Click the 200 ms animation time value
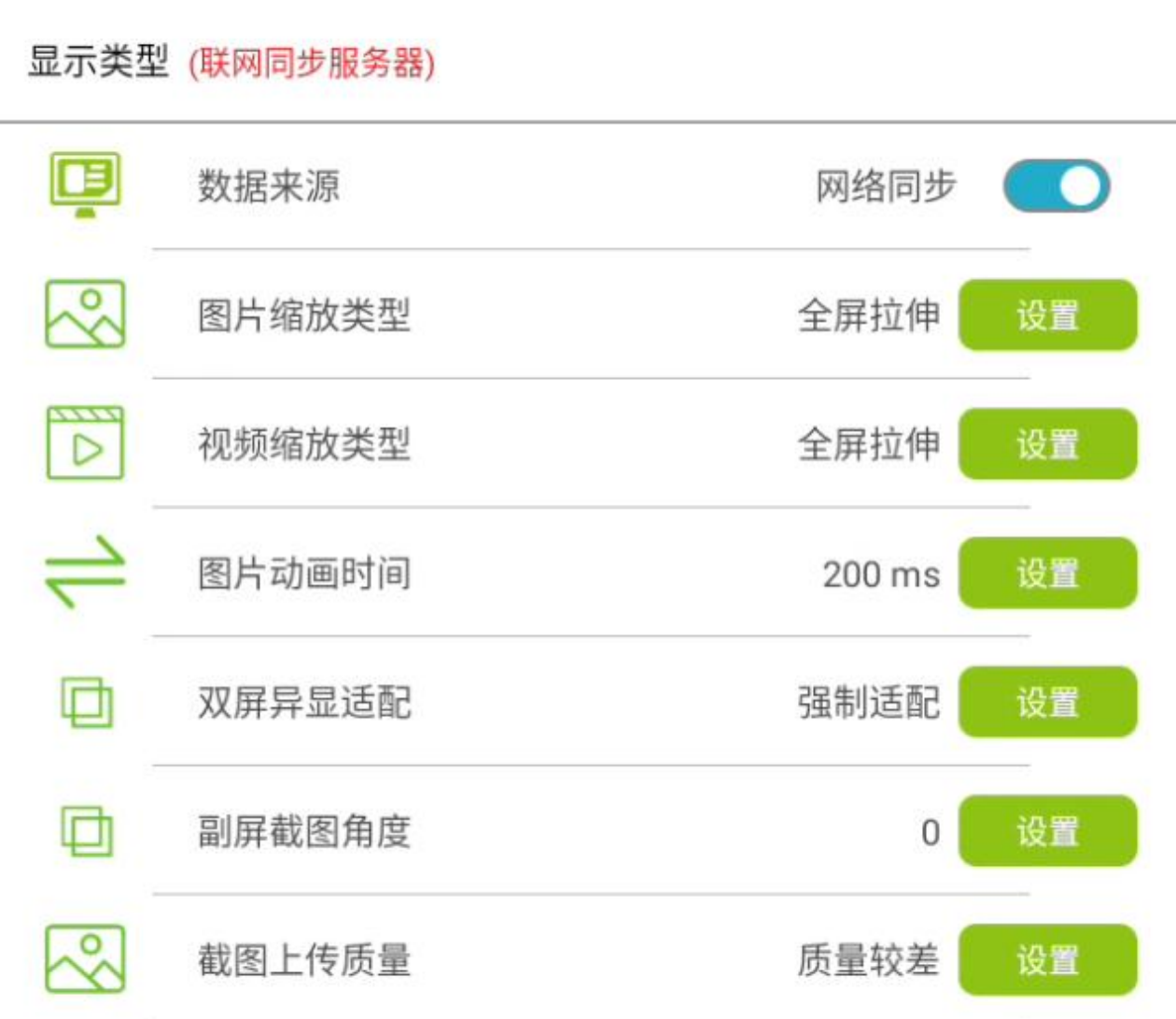 [880, 574]
